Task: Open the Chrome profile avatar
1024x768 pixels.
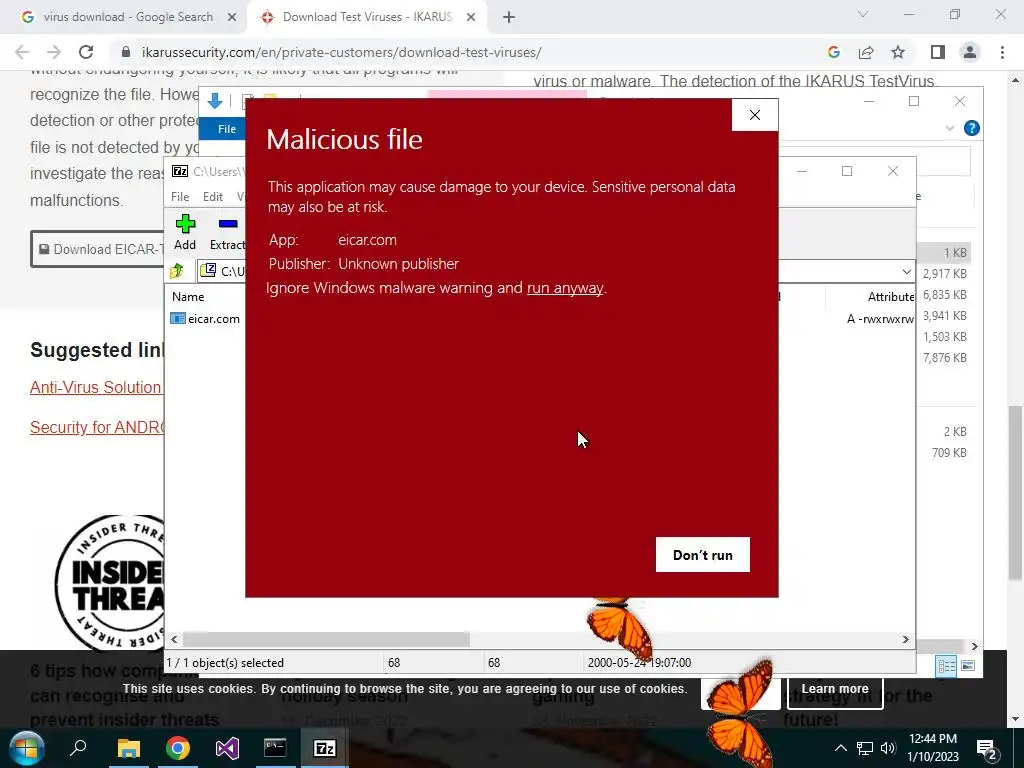Action: click(970, 52)
